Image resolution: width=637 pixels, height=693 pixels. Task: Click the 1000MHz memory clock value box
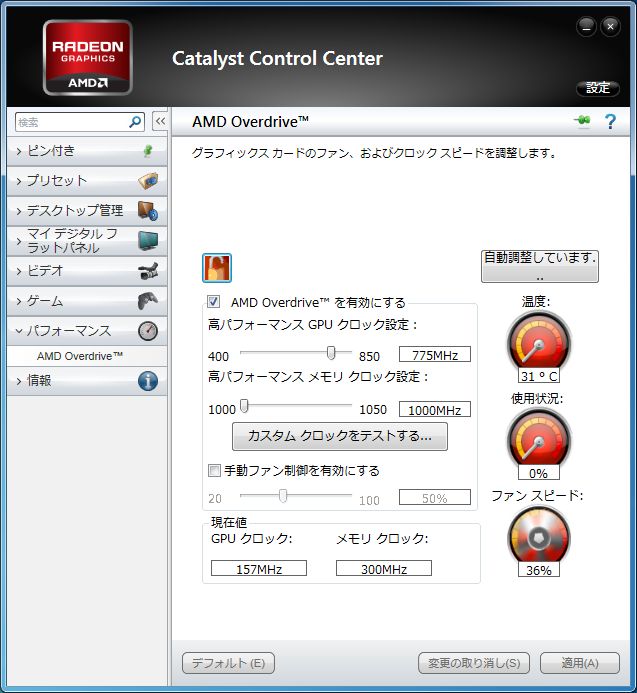pyautogui.click(x=435, y=409)
